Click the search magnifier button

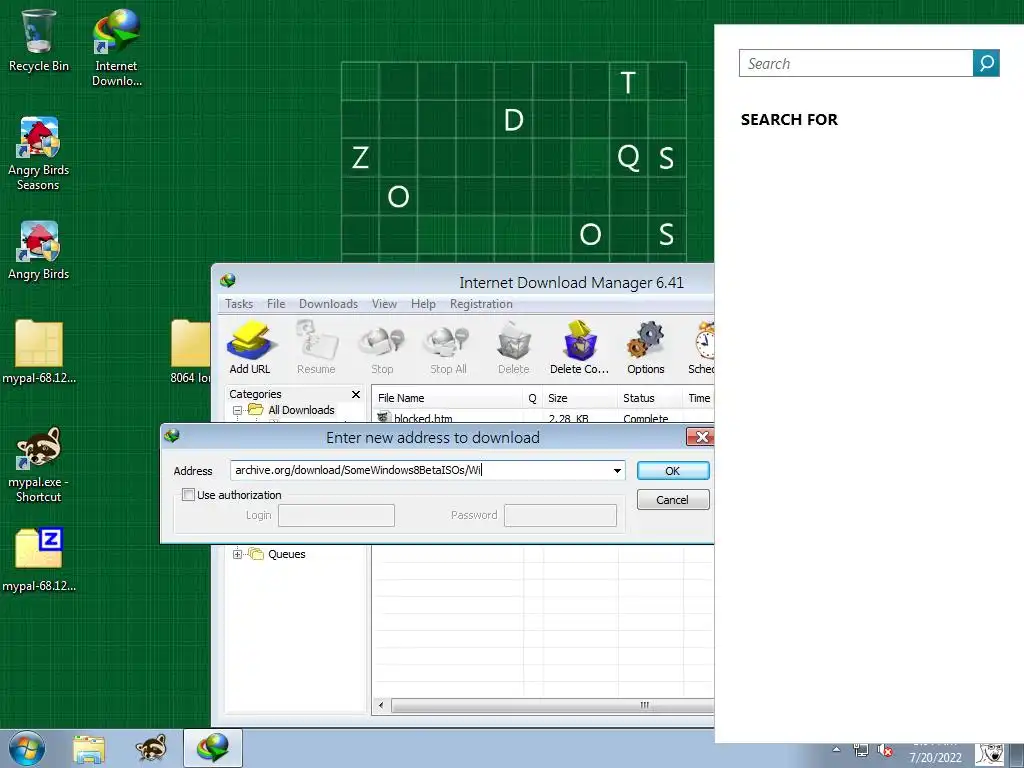[986, 63]
